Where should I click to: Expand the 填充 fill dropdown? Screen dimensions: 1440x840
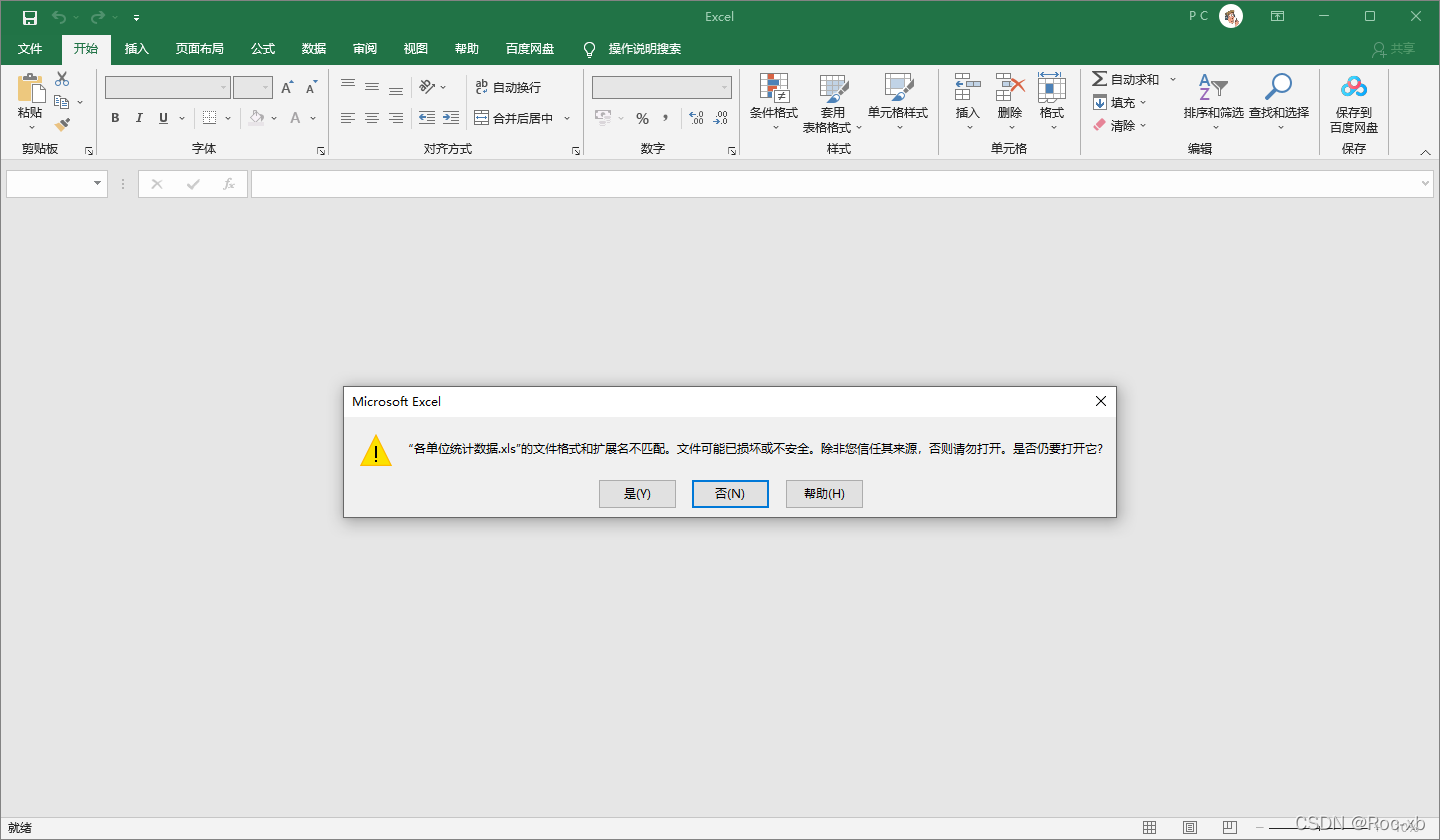tap(1143, 102)
